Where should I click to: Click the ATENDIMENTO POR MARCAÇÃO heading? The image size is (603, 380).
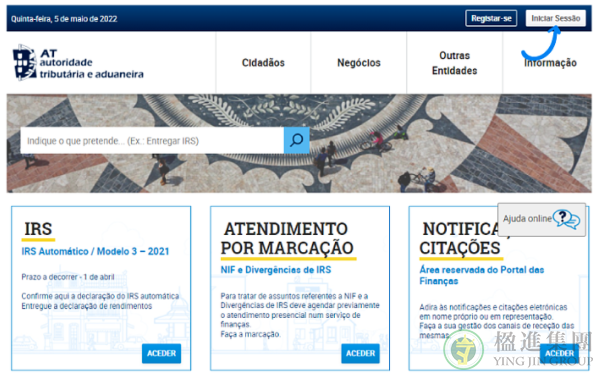point(287,238)
